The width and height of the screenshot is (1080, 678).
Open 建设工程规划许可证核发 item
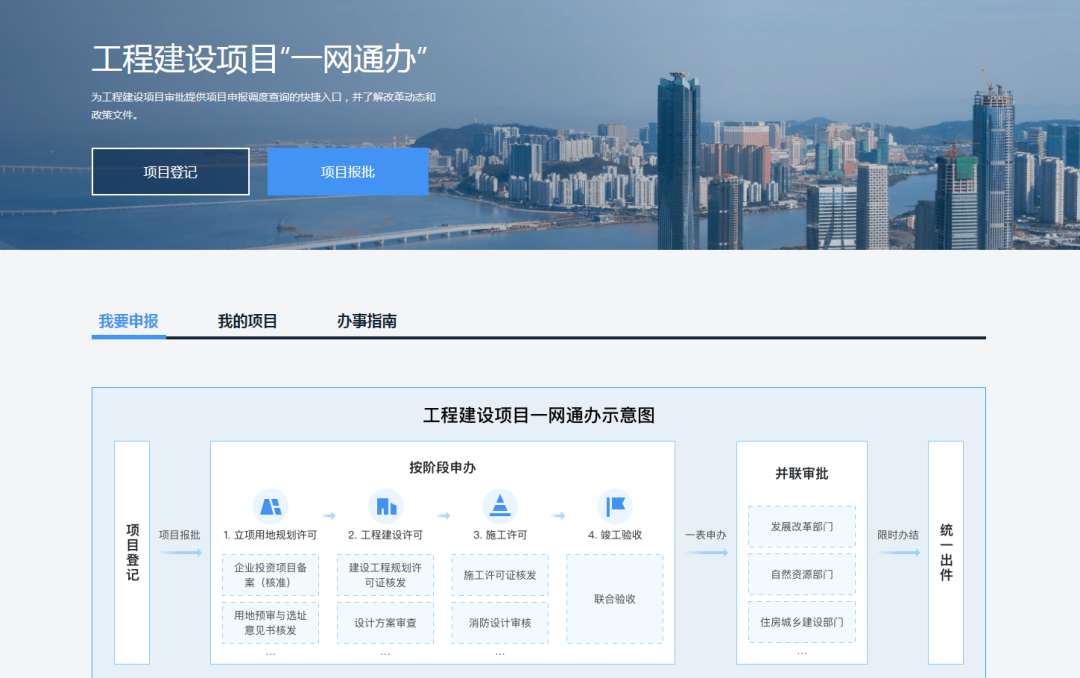386,575
